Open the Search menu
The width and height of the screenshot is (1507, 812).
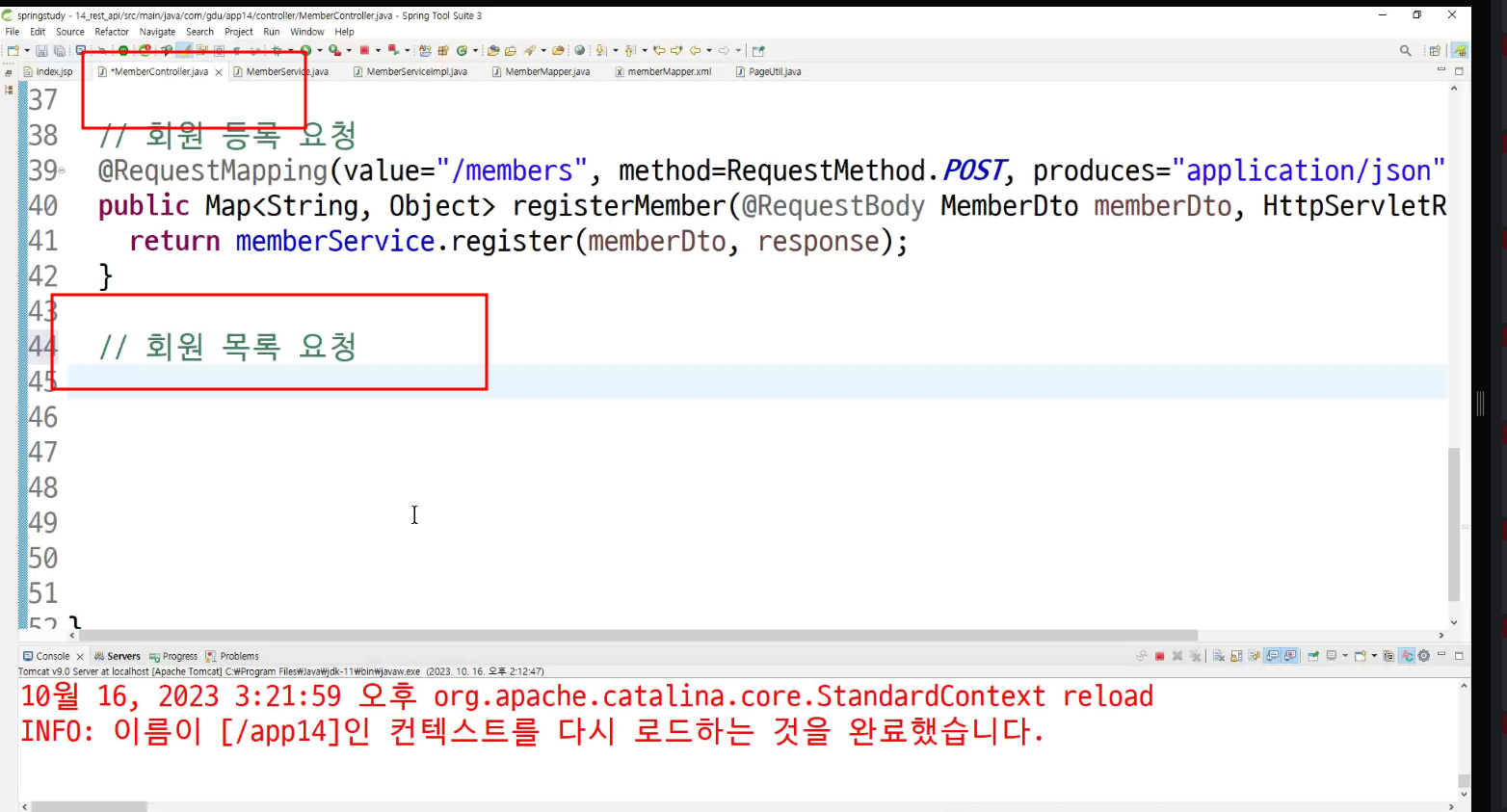pyautogui.click(x=199, y=32)
